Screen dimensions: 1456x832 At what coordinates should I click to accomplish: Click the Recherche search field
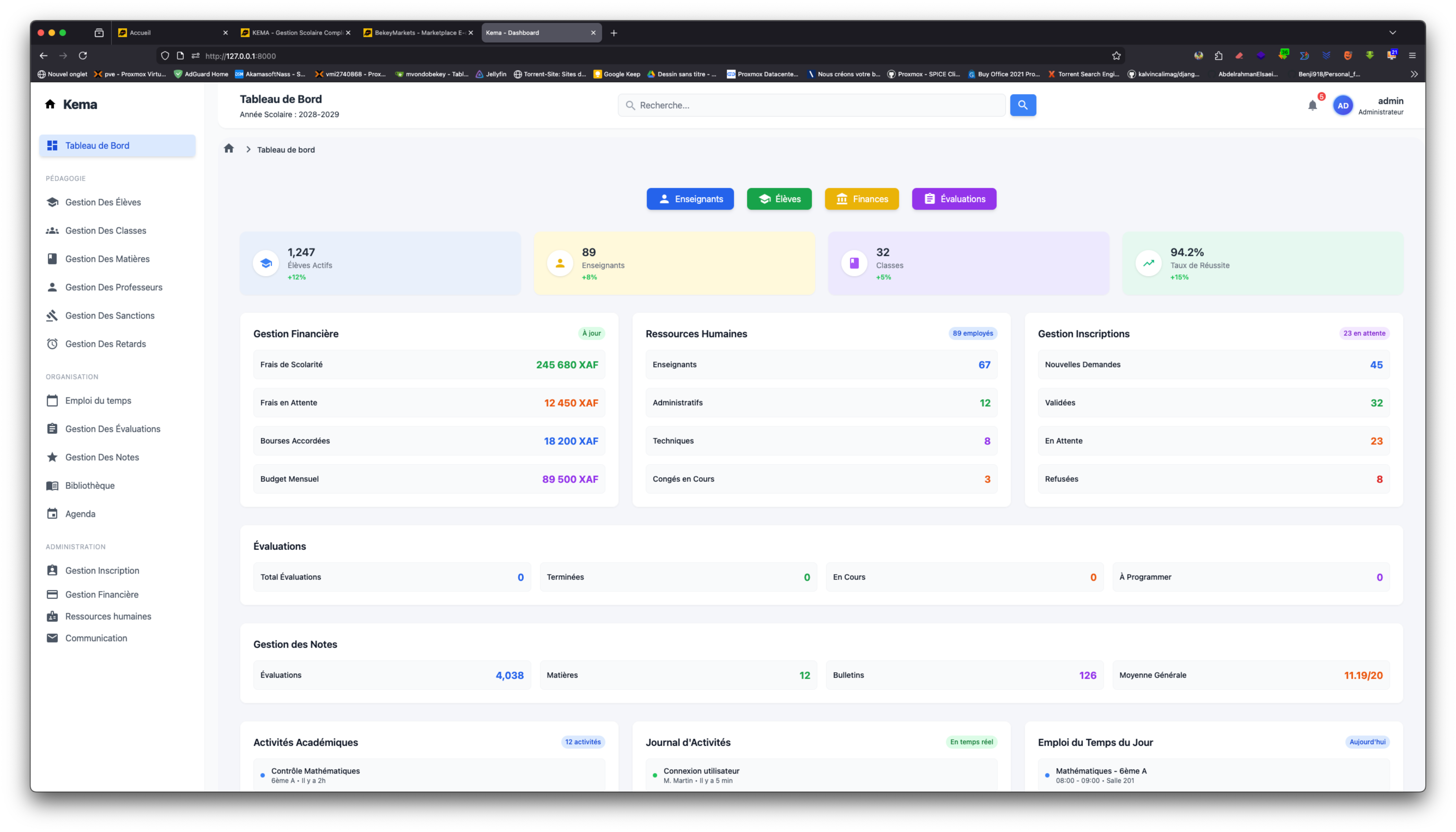[811, 106]
